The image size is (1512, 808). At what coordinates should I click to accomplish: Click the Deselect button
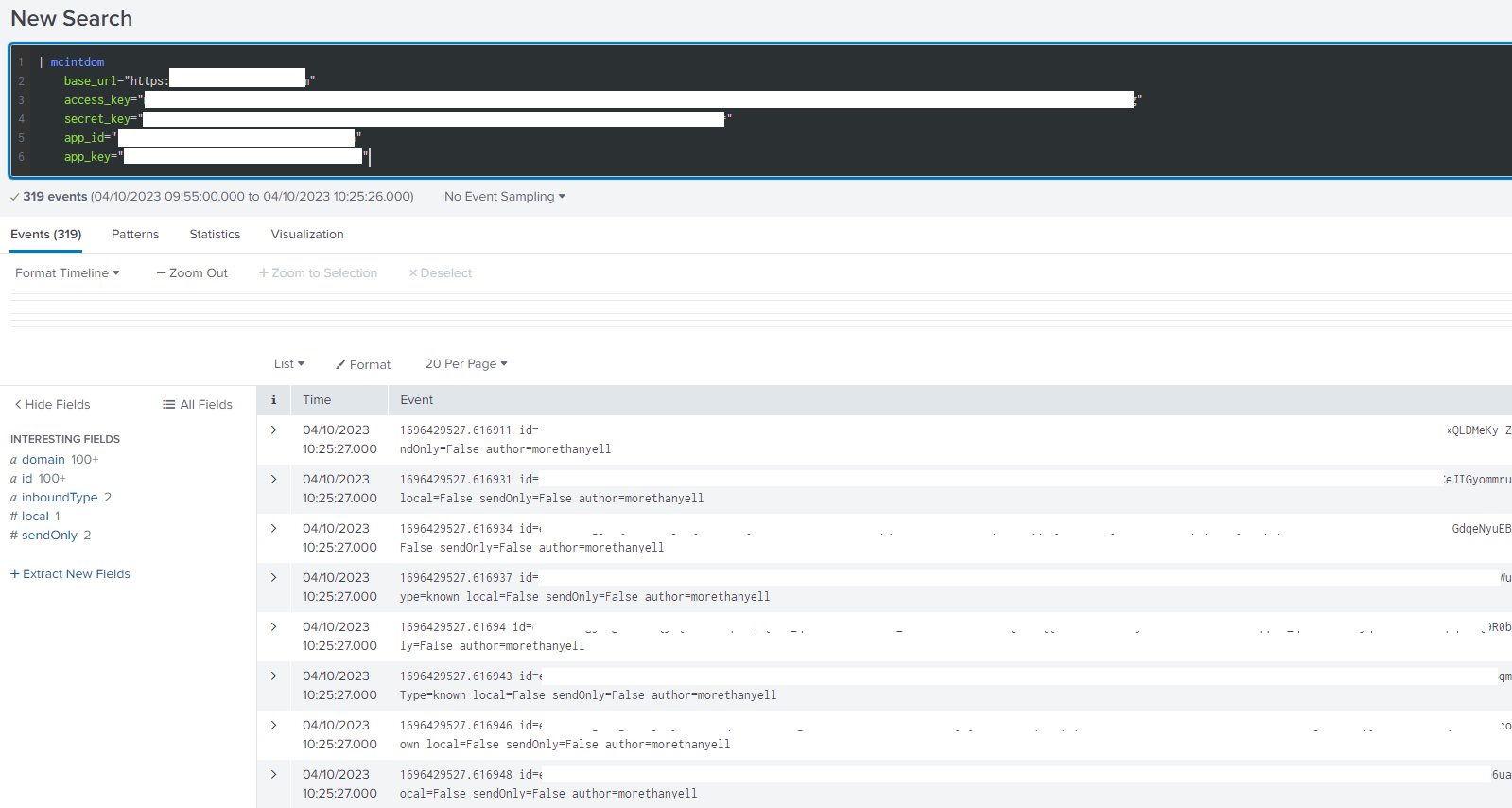coord(441,272)
